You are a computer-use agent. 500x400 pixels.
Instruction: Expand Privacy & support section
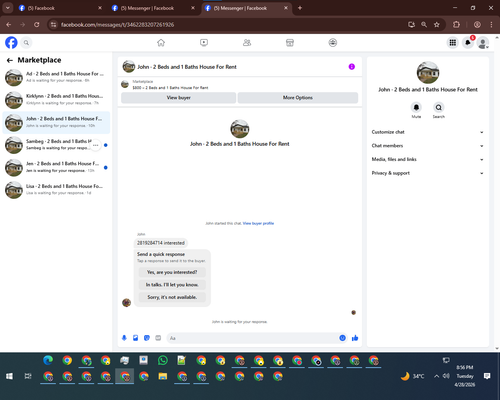[428, 173]
